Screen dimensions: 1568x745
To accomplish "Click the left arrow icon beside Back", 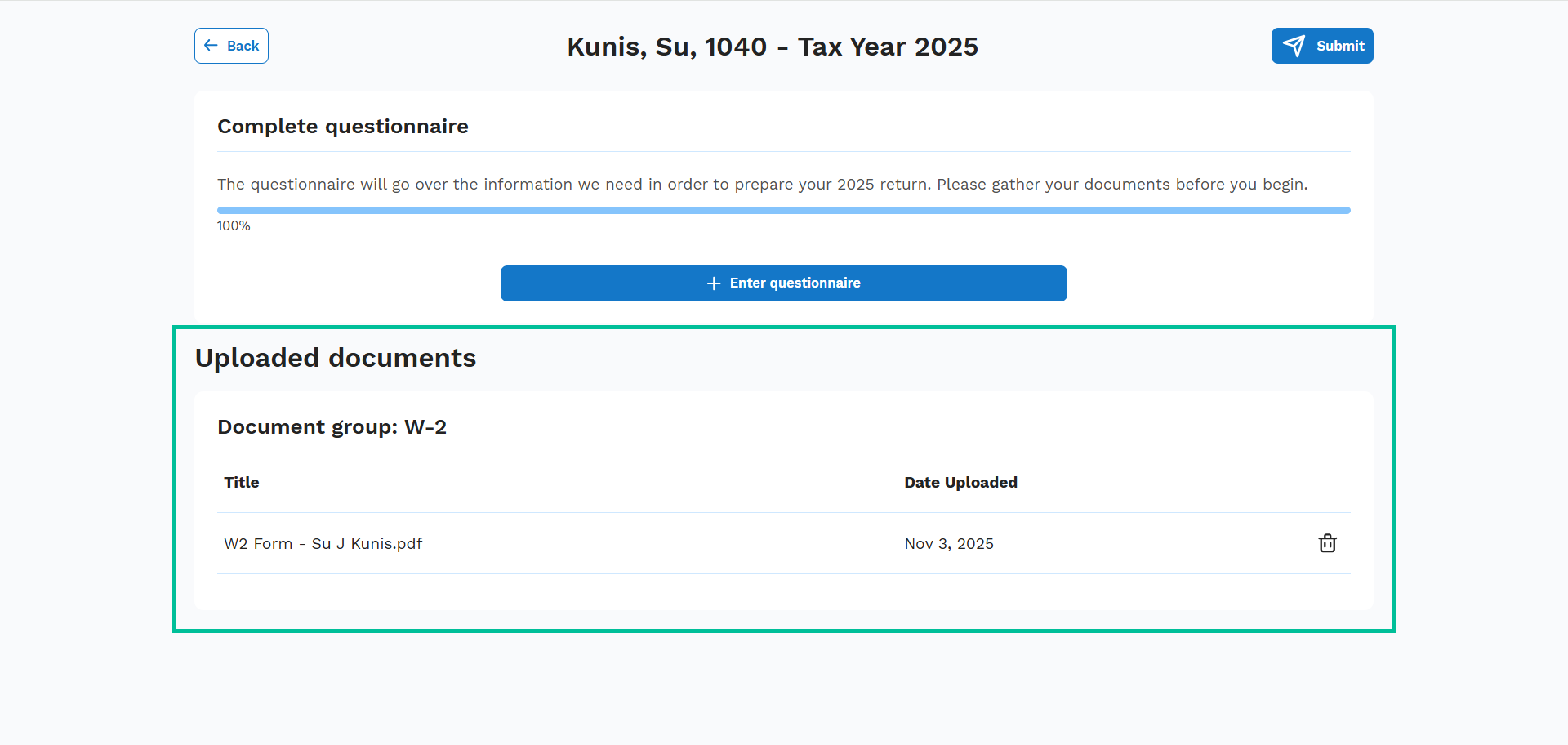I will [x=211, y=46].
